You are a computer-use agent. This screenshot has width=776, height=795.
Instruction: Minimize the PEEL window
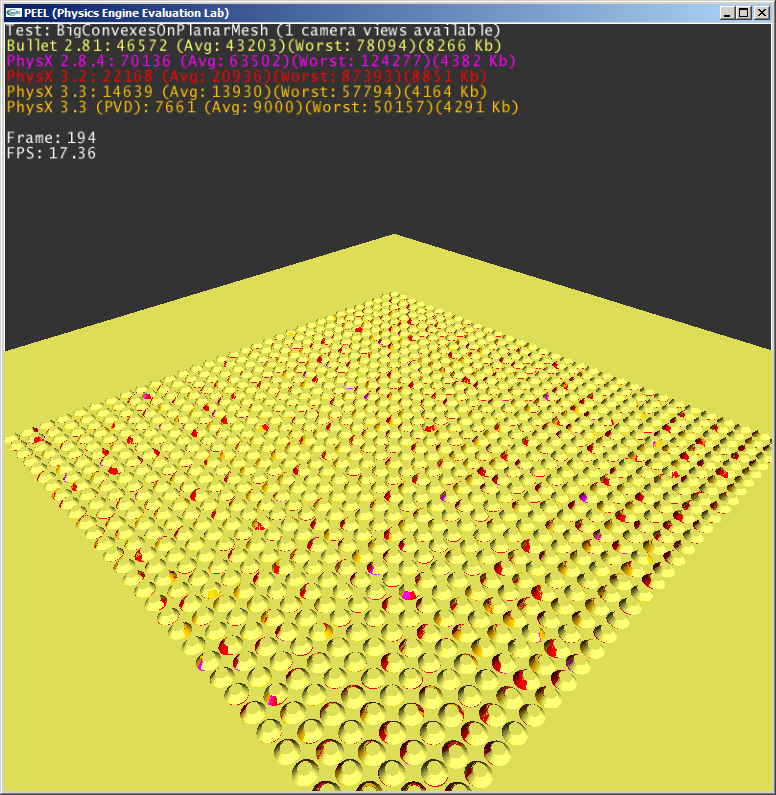tap(727, 13)
